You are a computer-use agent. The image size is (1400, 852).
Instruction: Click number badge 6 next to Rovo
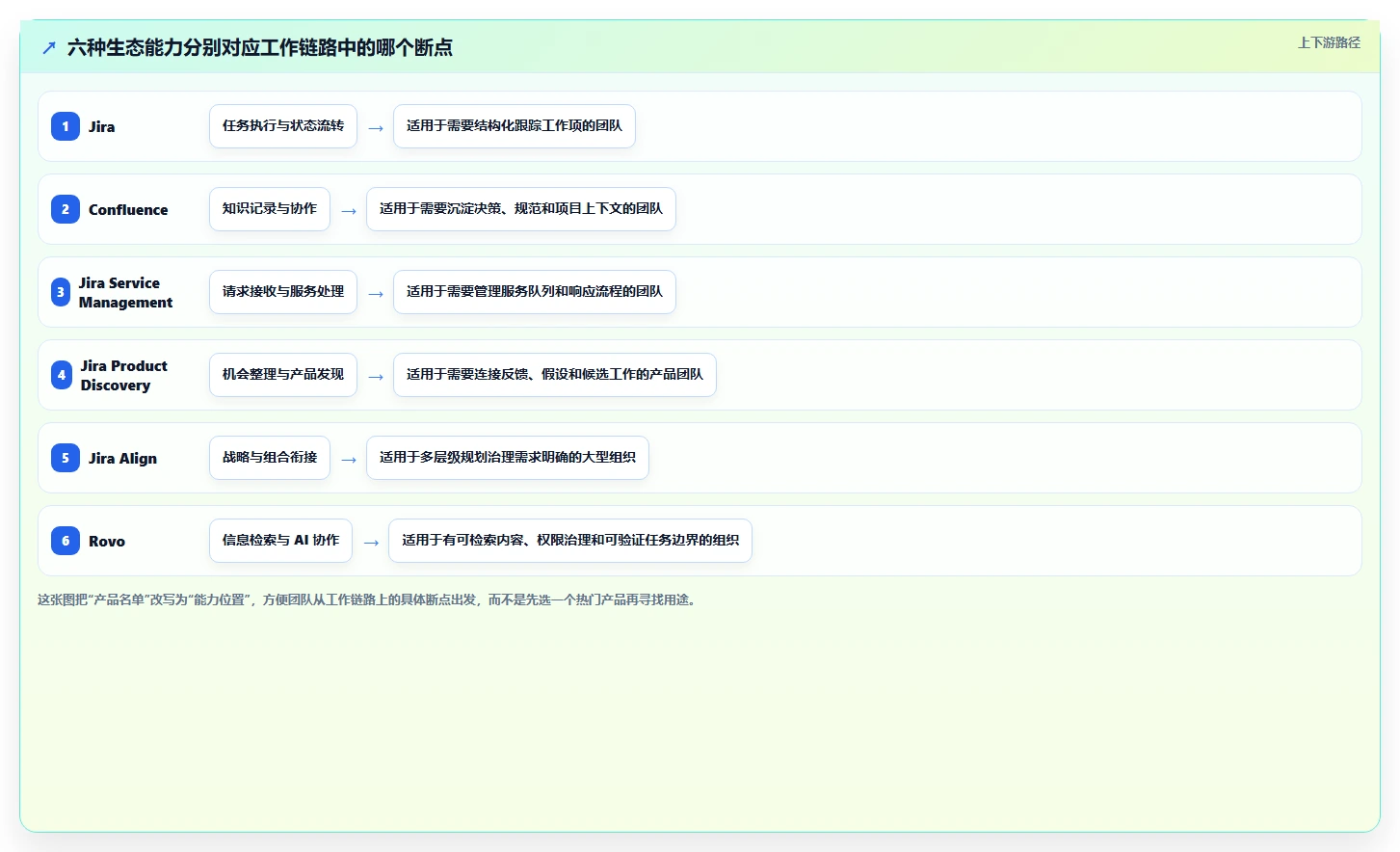[66, 541]
